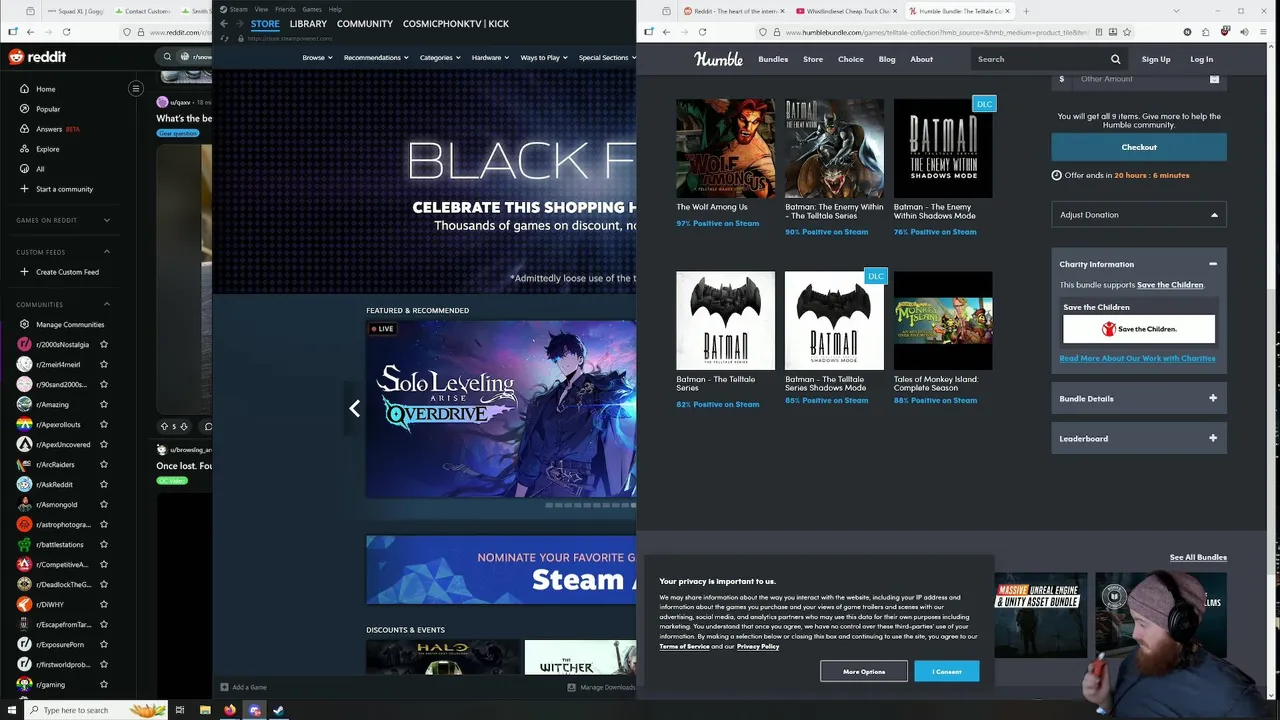Open the Firefox hamburger menu in Humble window
This screenshot has width=1280, height=720.
(1262, 32)
